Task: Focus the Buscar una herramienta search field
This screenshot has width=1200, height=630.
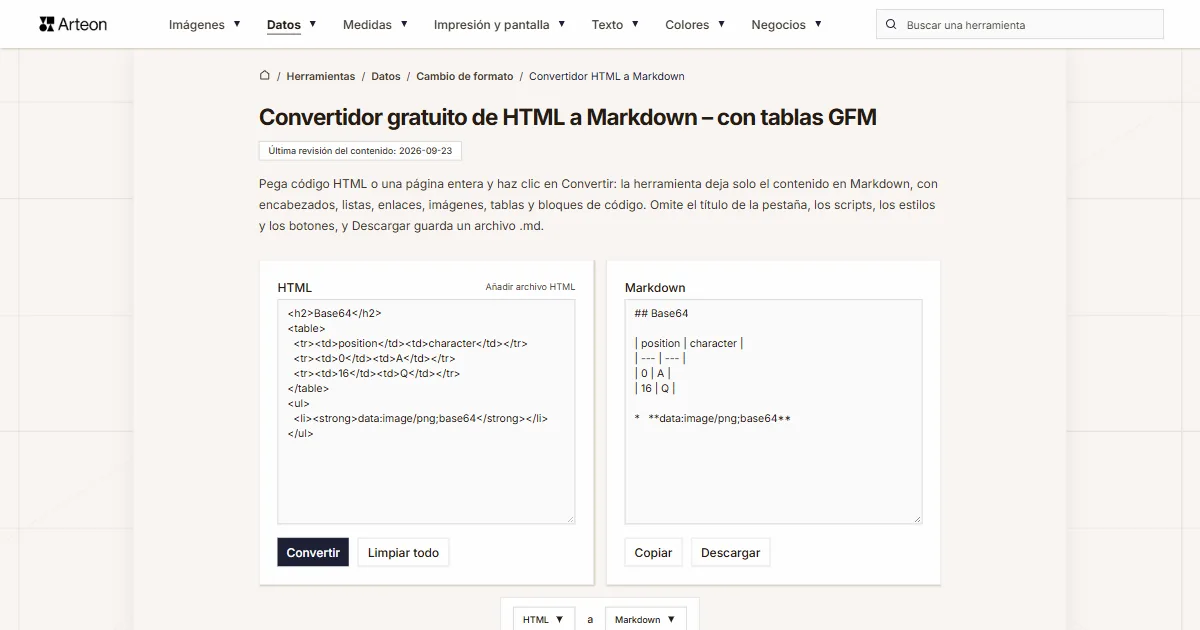Action: [x=1020, y=24]
